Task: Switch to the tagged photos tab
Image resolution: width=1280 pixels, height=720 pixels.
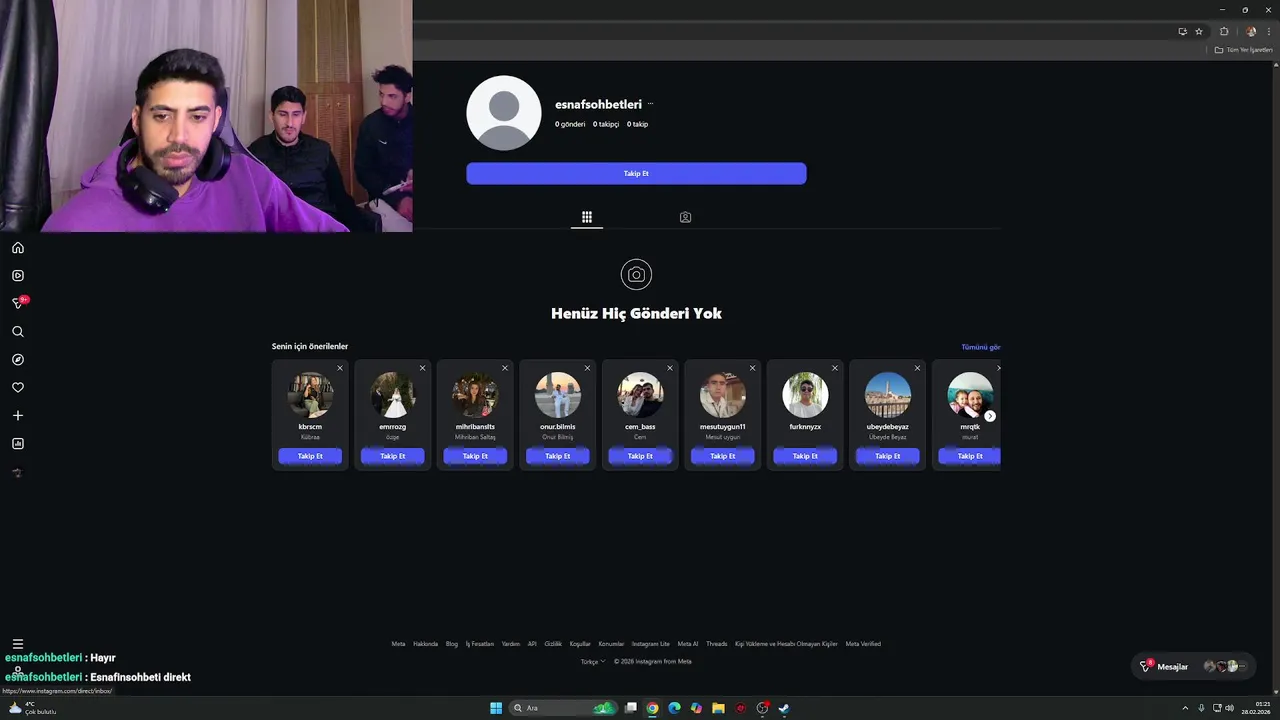Action: pyautogui.click(x=685, y=217)
